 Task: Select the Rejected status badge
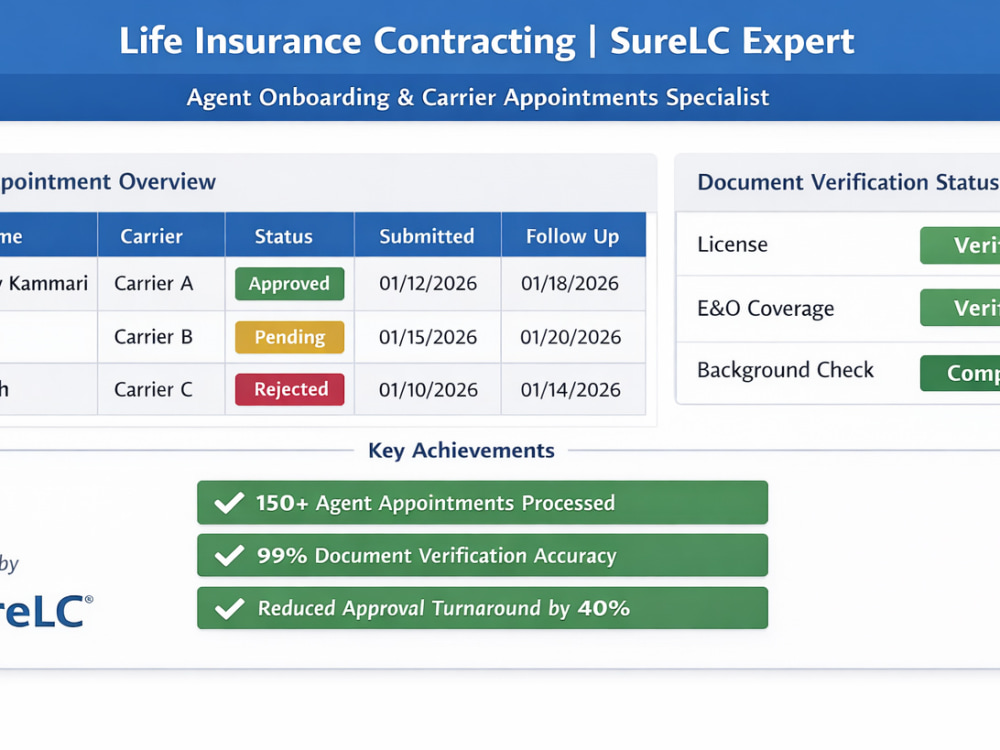pyautogui.click(x=290, y=389)
